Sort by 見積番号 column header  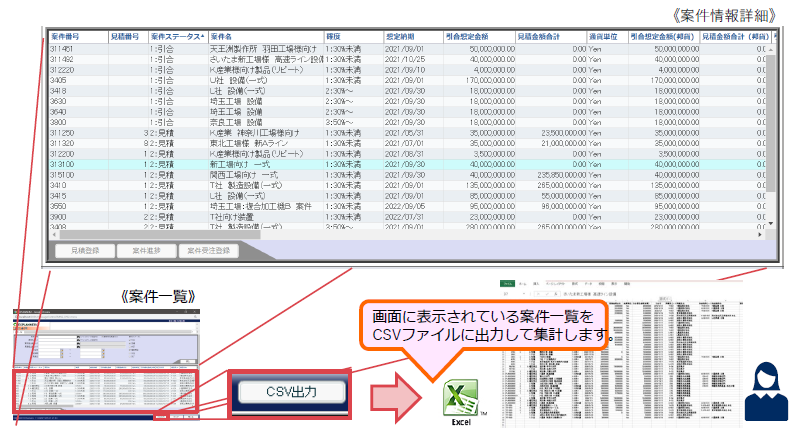(x=128, y=37)
